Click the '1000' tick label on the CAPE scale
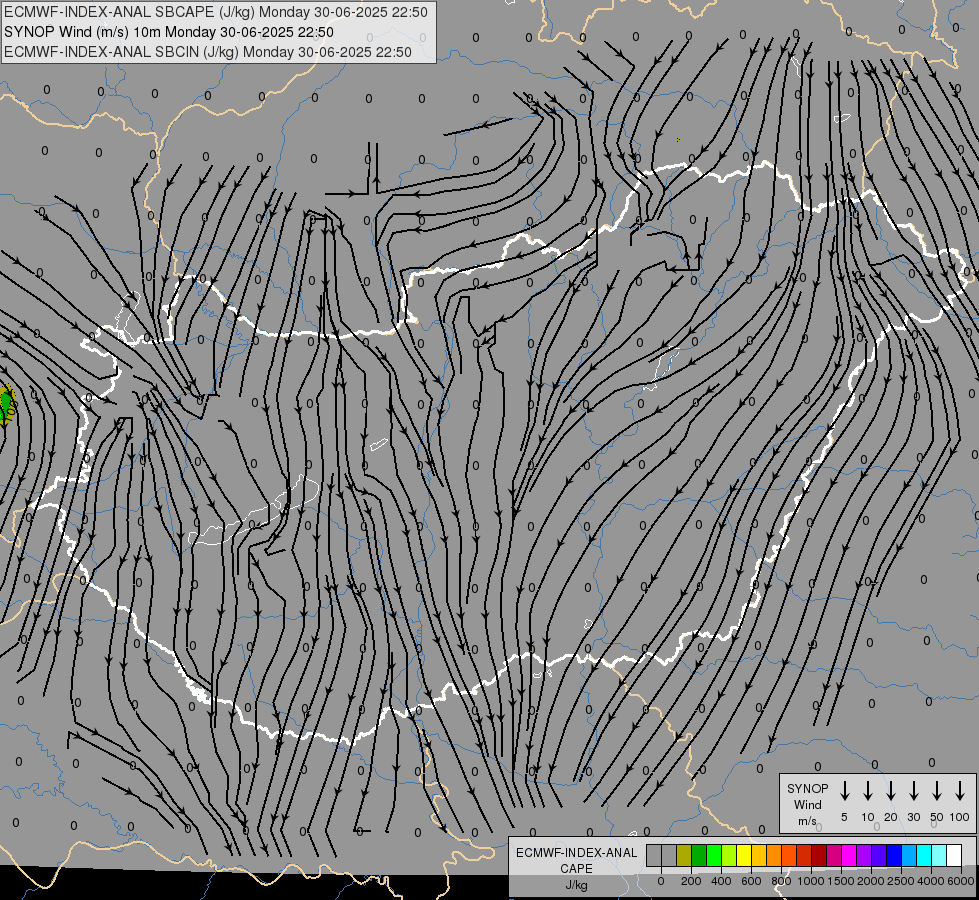The width and height of the screenshot is (979, 900). (x=810, y=881)
